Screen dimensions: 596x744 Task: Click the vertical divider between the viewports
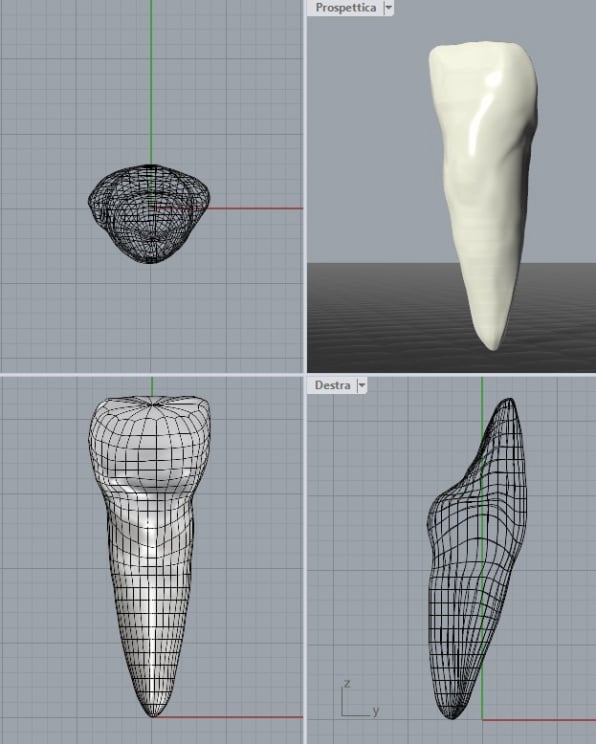(x=305, y=370)
